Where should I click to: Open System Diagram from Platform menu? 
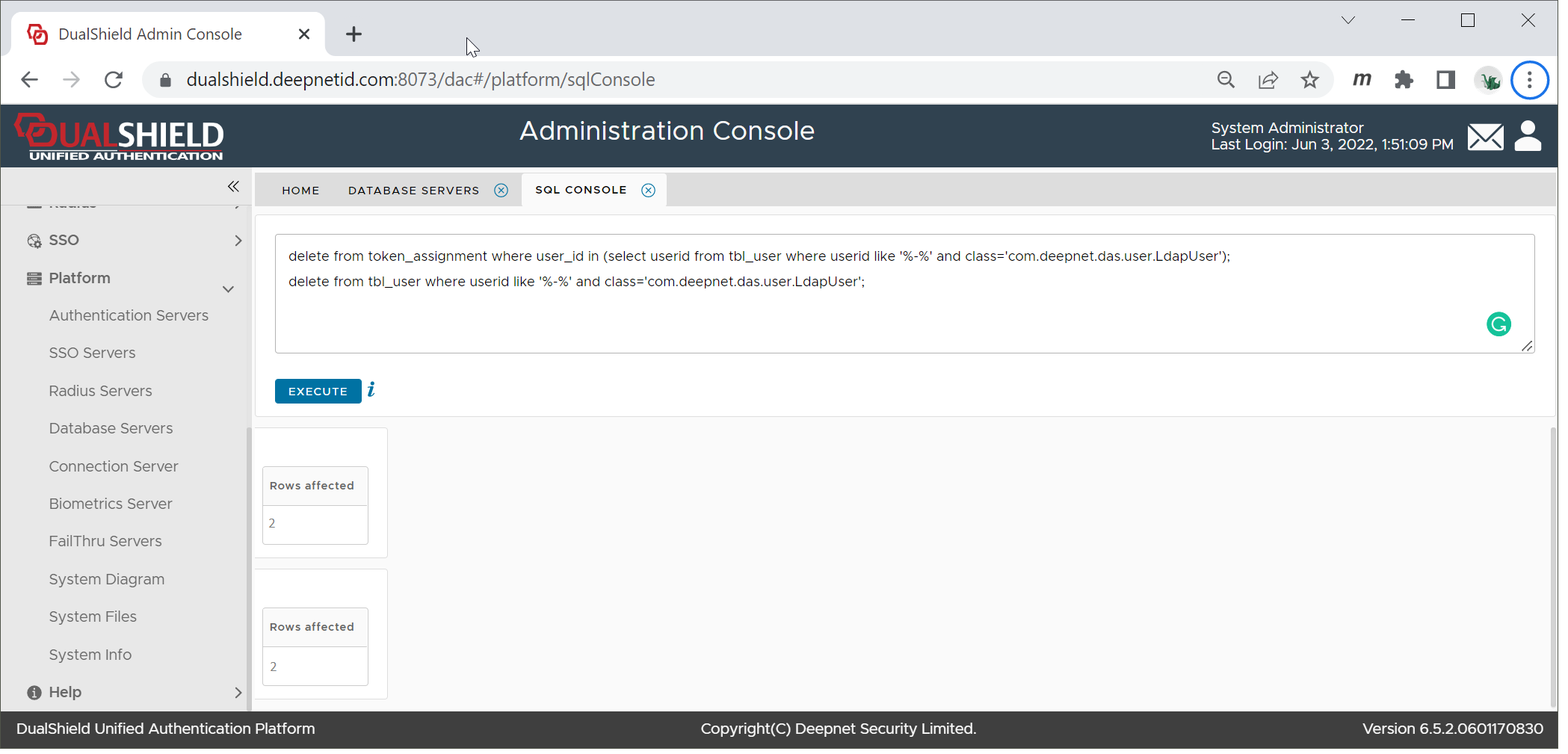pyautogui.click(x=107, y=579)
